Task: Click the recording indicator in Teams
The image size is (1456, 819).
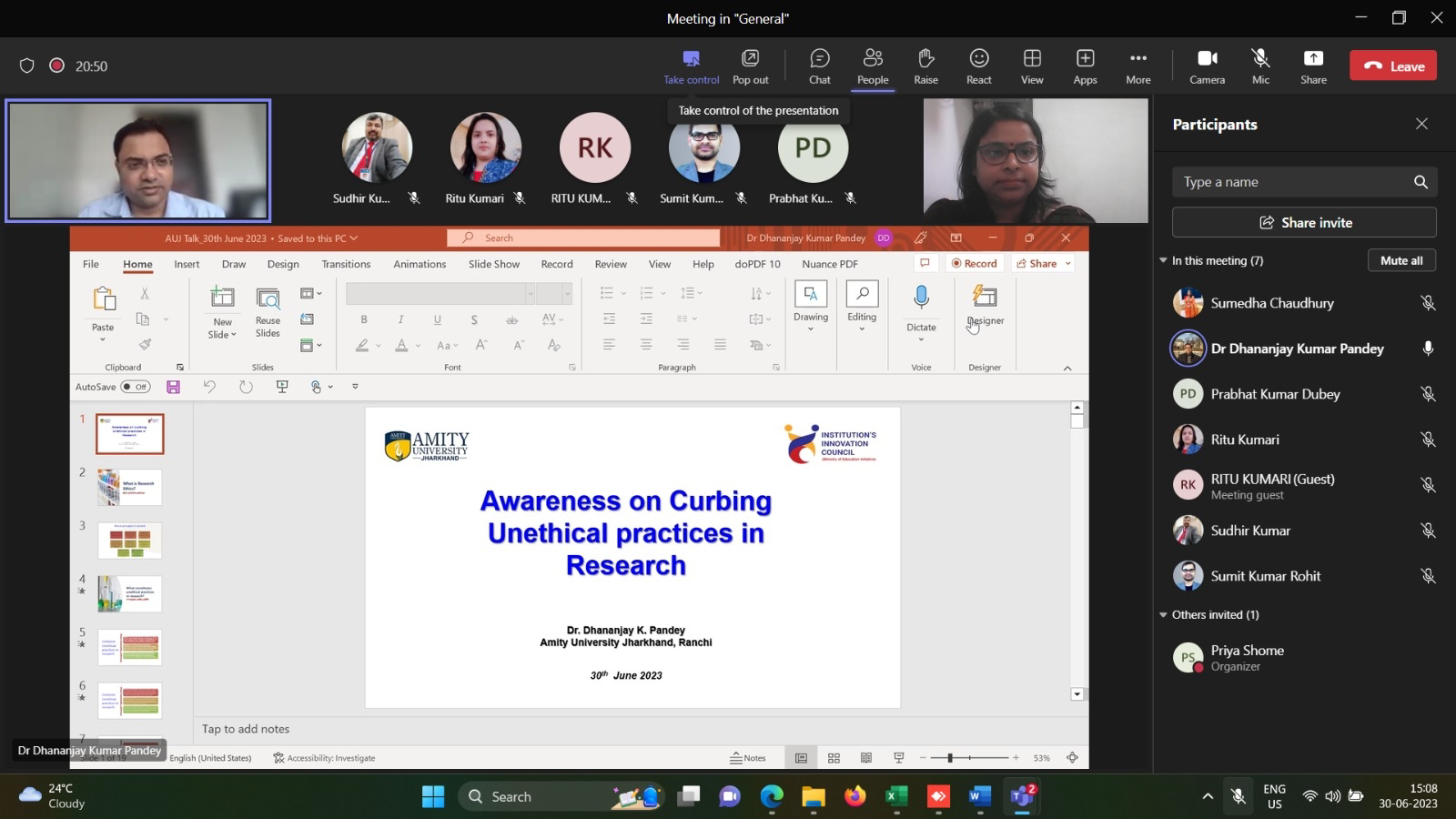Action: [56, 66]
